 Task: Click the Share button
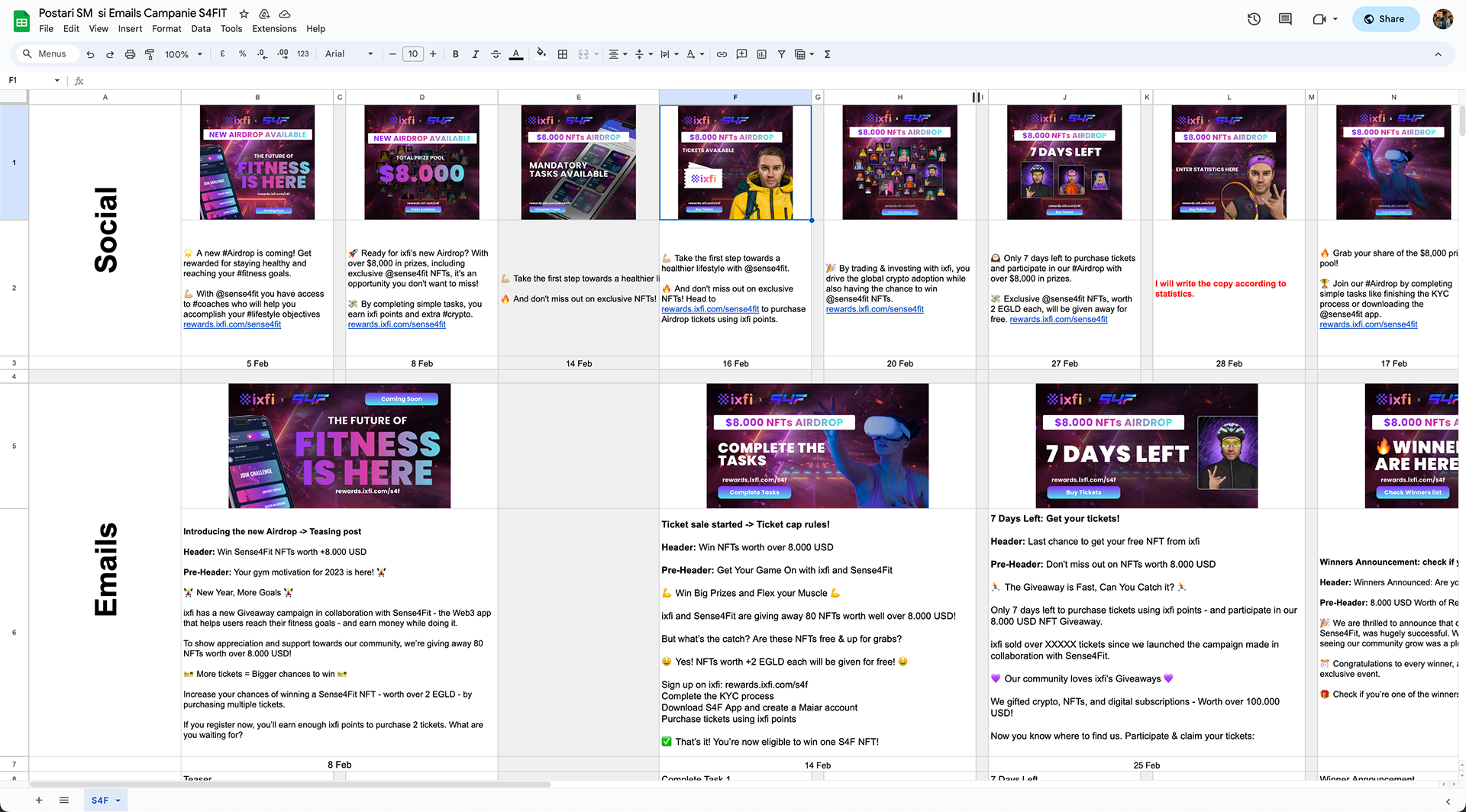click(x=1385, y=19)
